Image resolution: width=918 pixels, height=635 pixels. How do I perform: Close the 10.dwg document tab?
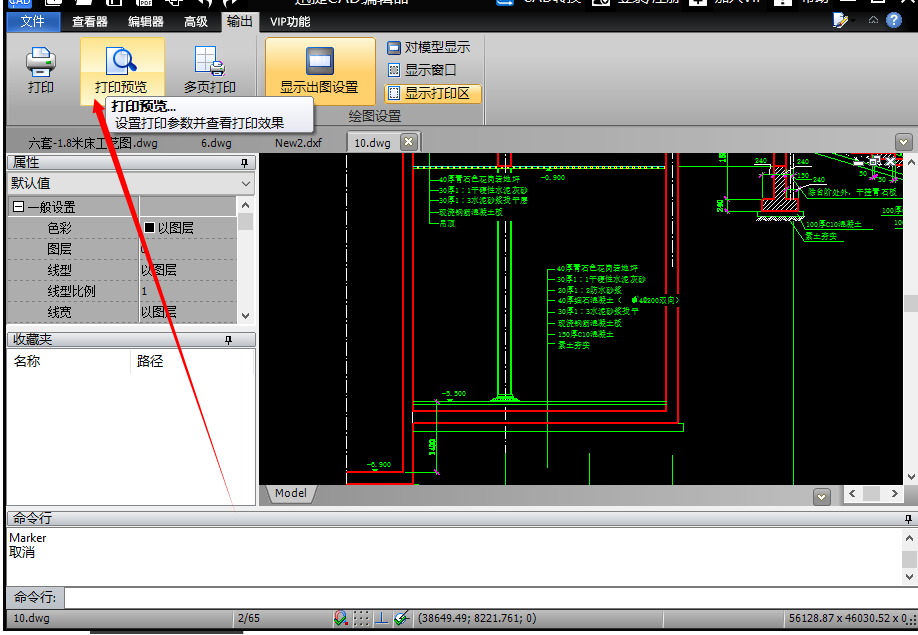click(409, 142)
